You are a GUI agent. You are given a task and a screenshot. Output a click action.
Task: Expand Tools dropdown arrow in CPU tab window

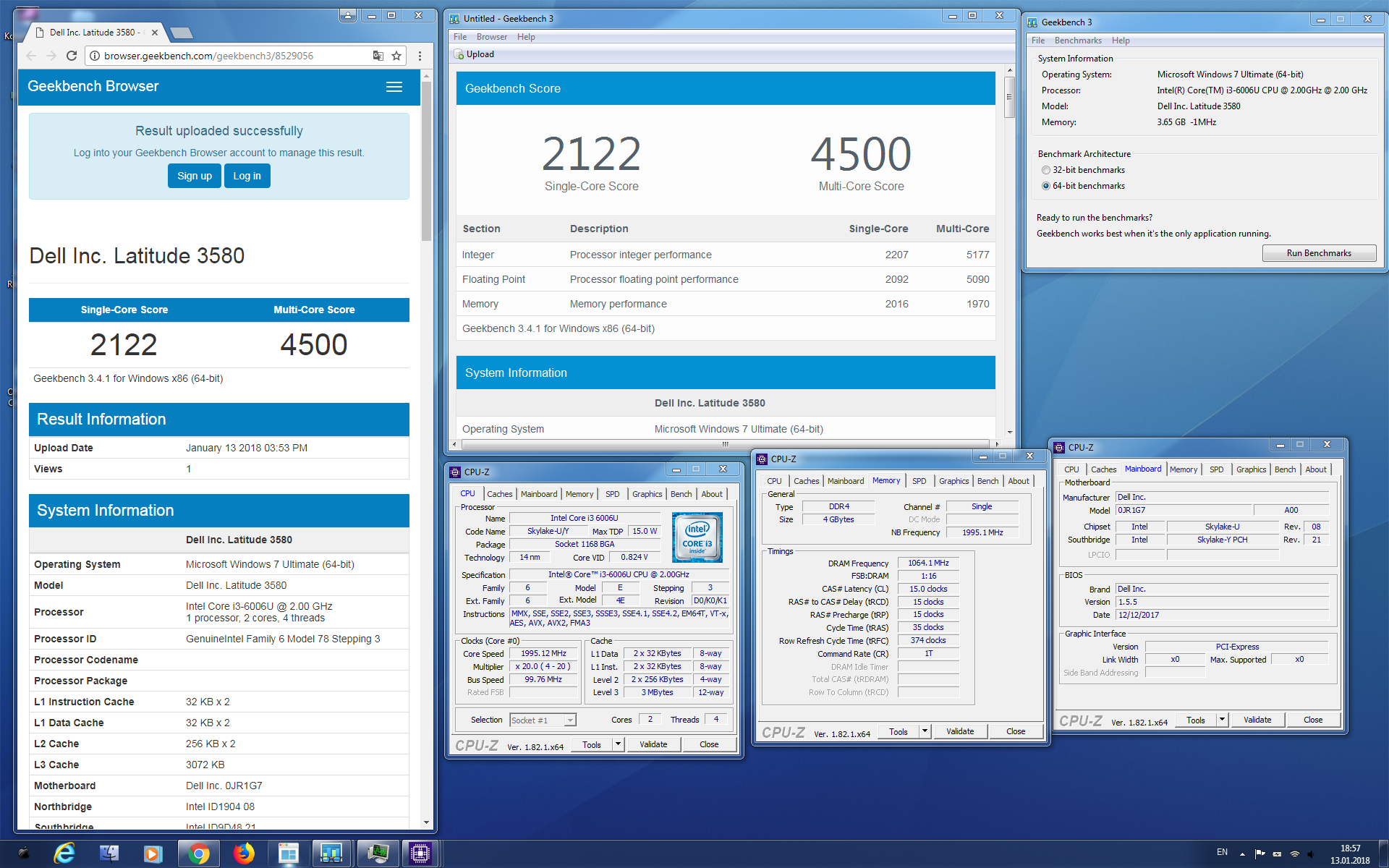[x=618, y=744]
